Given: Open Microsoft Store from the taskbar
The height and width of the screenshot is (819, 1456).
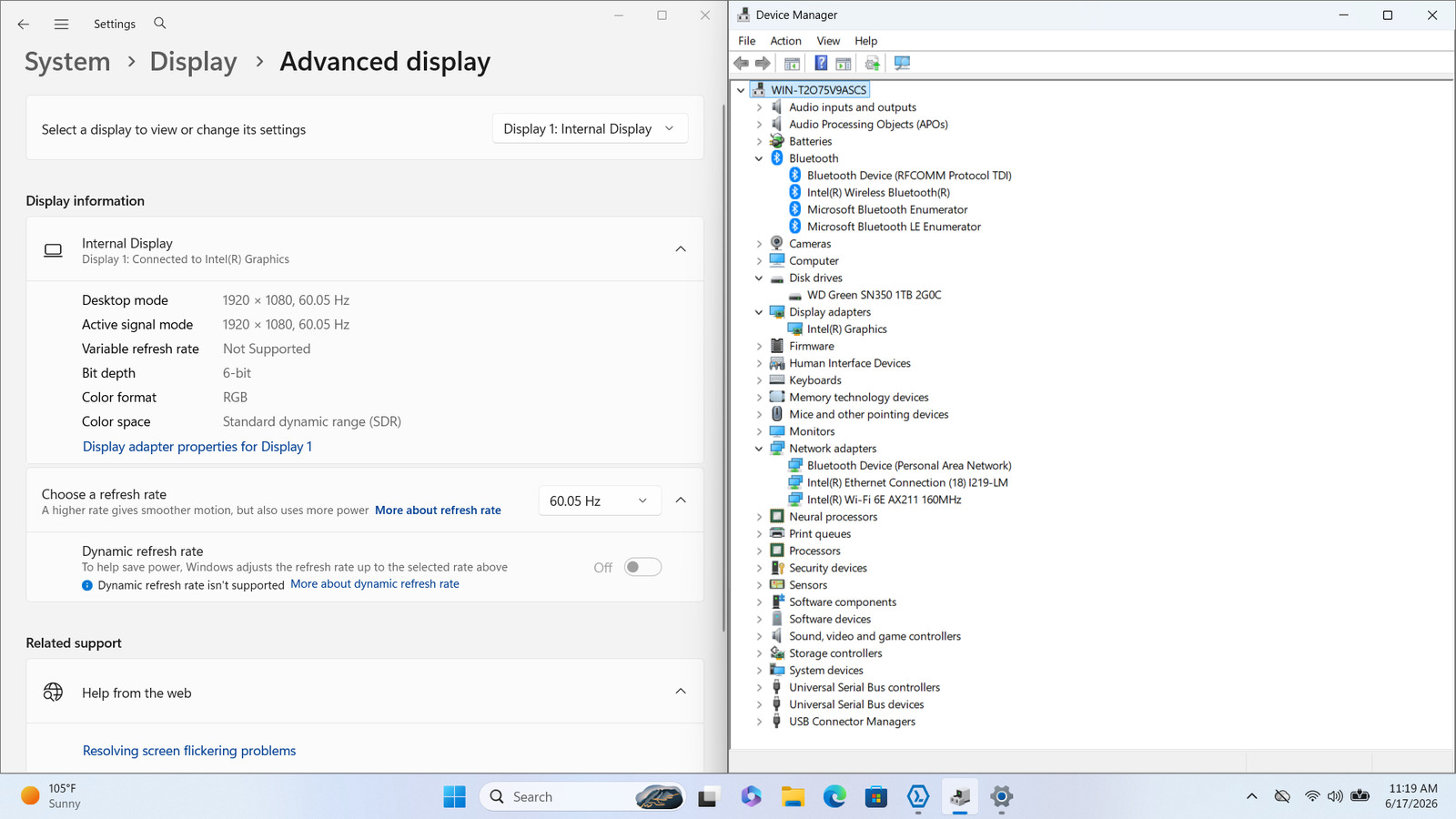Looking at the screenshot, I should point(876,797).
